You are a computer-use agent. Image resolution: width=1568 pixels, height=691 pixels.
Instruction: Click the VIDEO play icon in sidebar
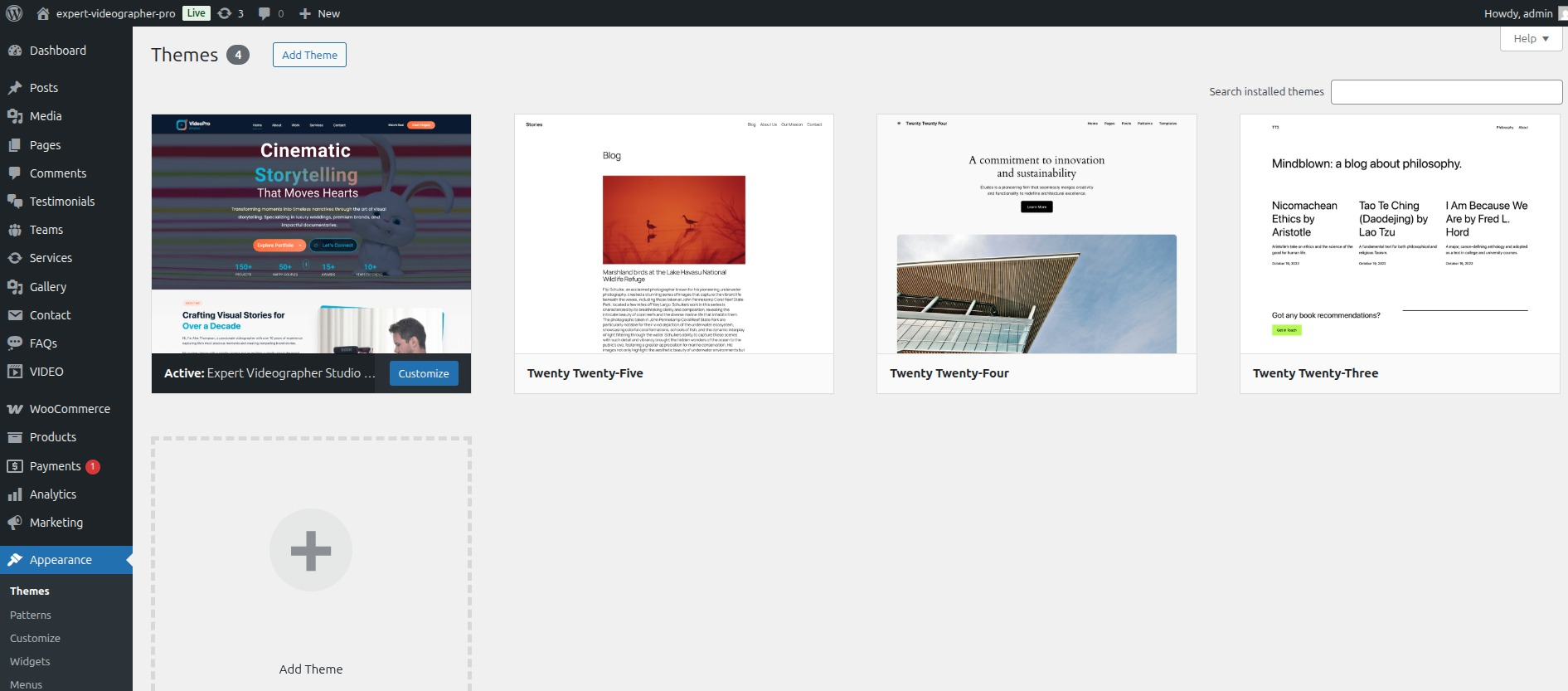click(15, 372)
